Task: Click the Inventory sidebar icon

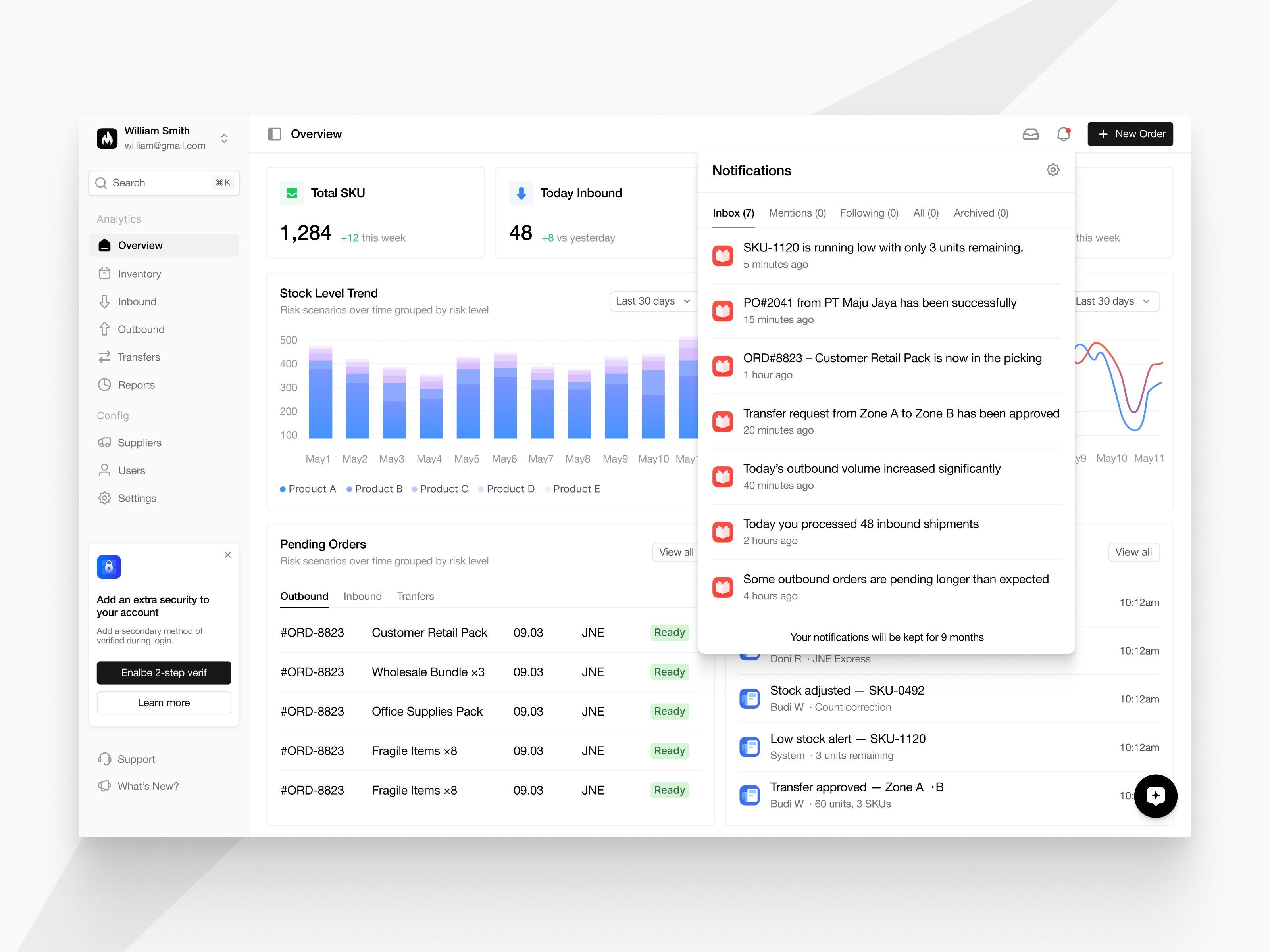Action: (104, 273)
